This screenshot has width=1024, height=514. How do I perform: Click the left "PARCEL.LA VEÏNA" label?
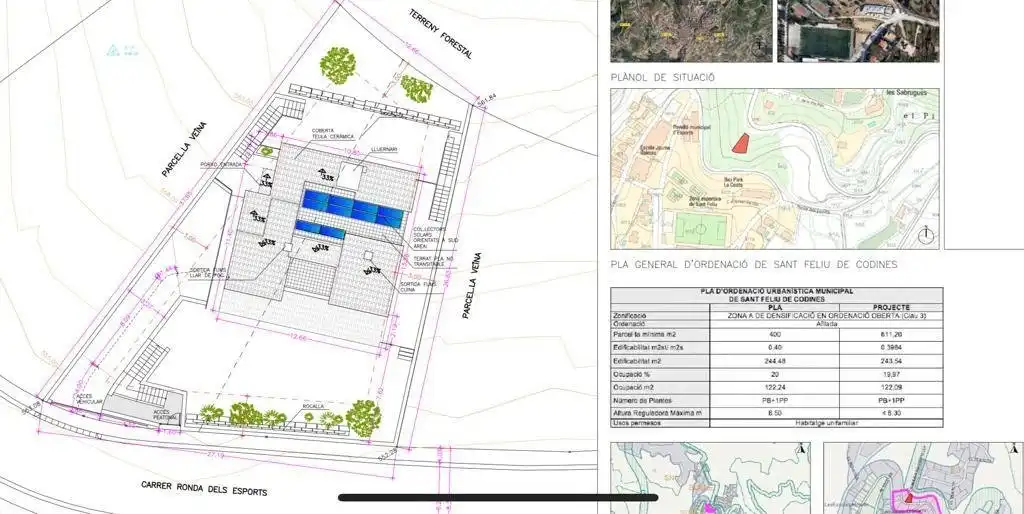pyautogui.click(x=184, y=150)
